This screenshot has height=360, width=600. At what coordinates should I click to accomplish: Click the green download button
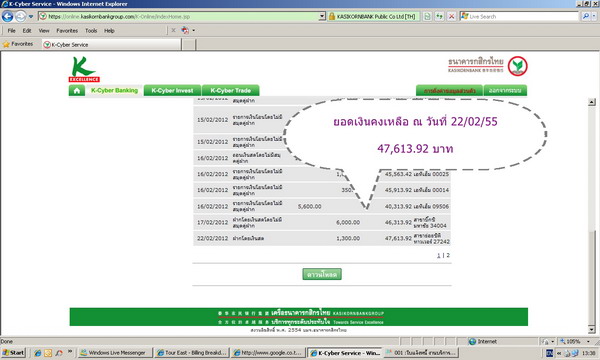click(322, 274)
